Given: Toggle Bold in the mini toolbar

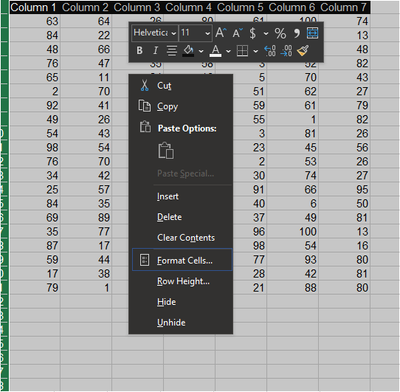Looking at the screenshot, I should pyautogui.click(x=140, y=51).
